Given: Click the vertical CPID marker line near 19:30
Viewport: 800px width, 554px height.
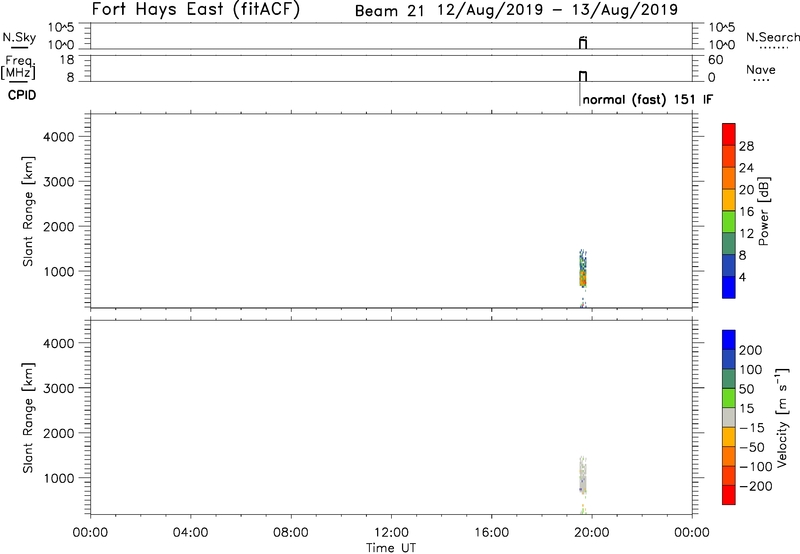Looking at the screenshot, I should [580, 94].
